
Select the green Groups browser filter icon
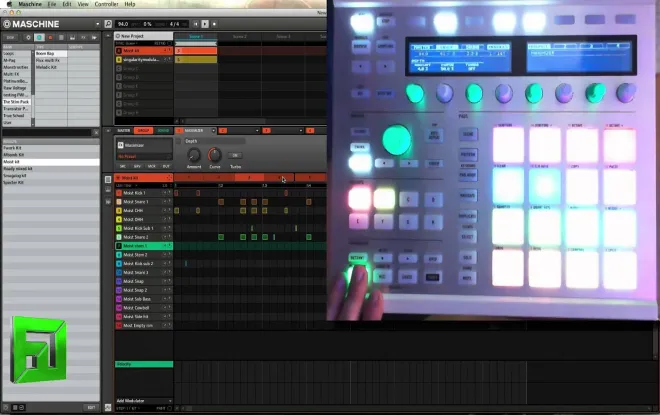(39, 37)
